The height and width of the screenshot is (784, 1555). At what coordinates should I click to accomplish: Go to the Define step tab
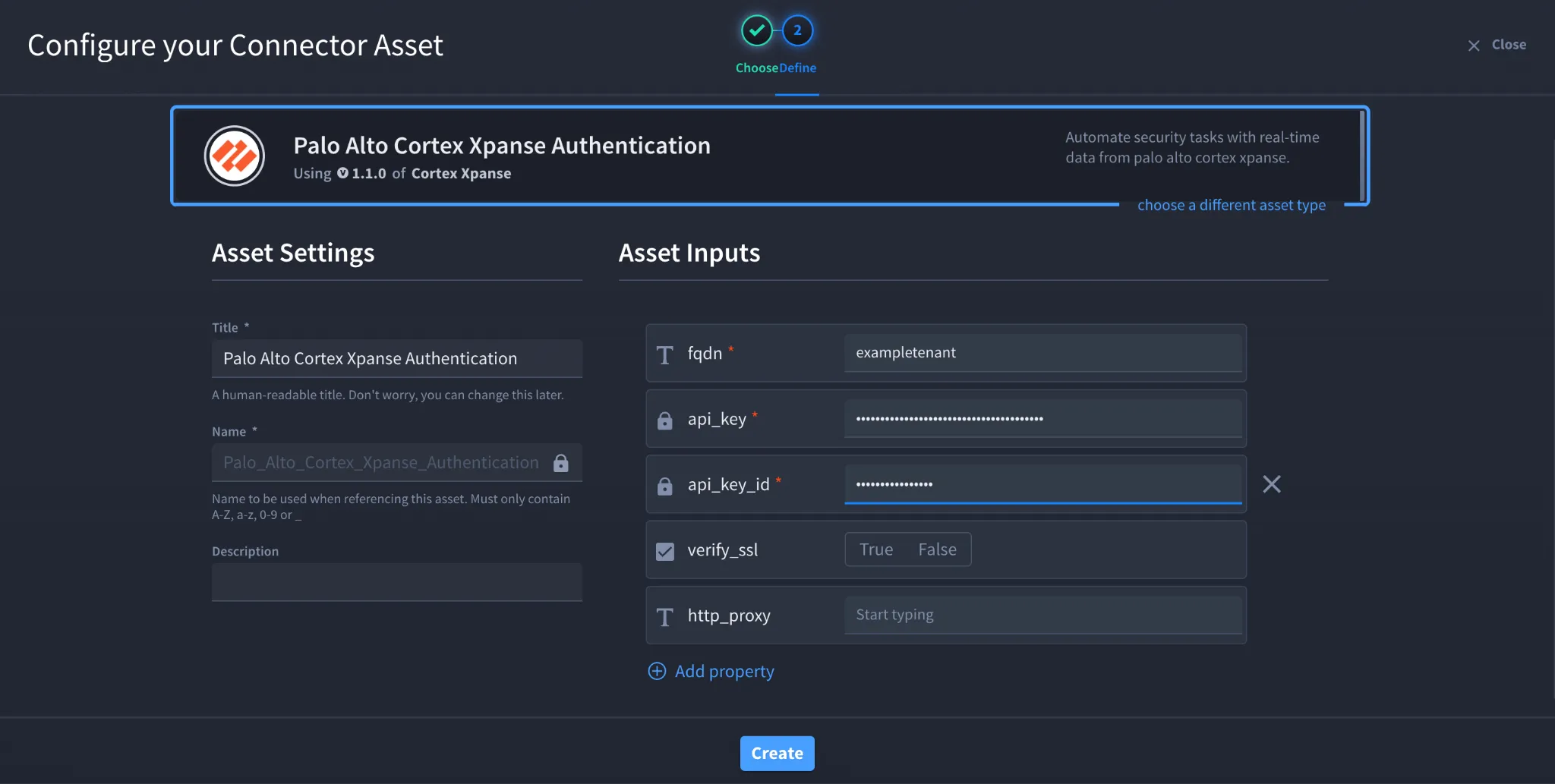797,68
